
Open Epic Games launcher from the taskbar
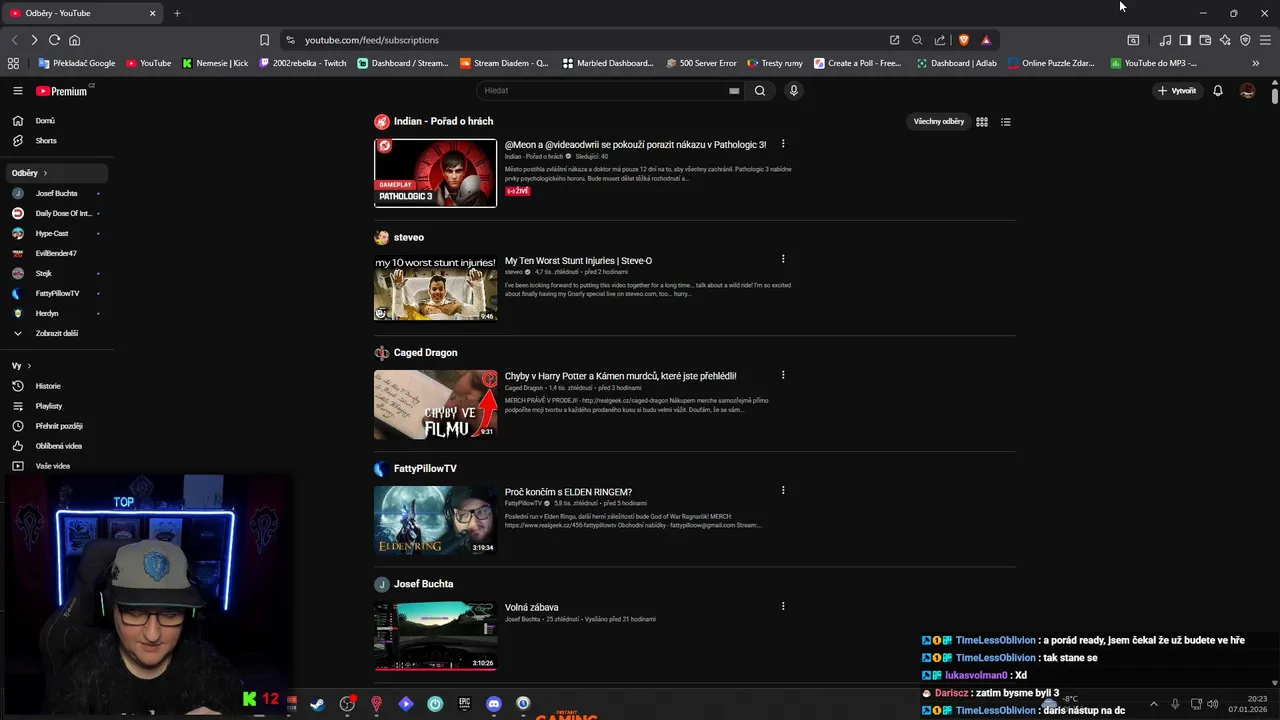tap(464, 704)
